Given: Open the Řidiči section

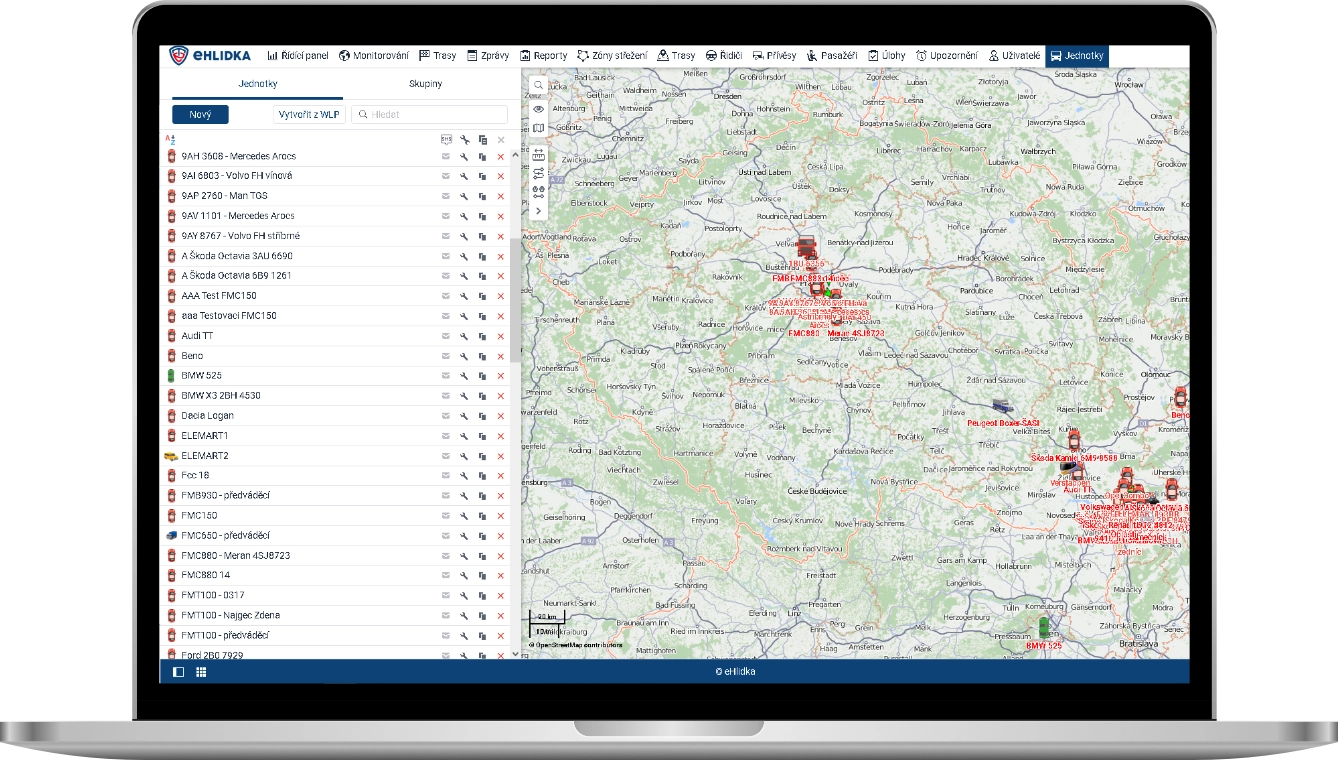Looking at the screenshot, I should click(x=723, y=56).
